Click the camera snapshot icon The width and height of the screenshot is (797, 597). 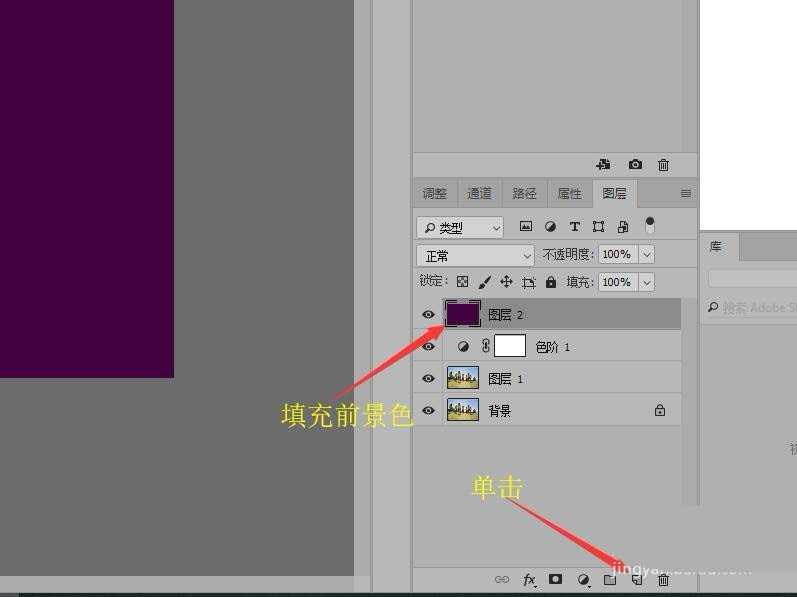(x=635, y=165)
